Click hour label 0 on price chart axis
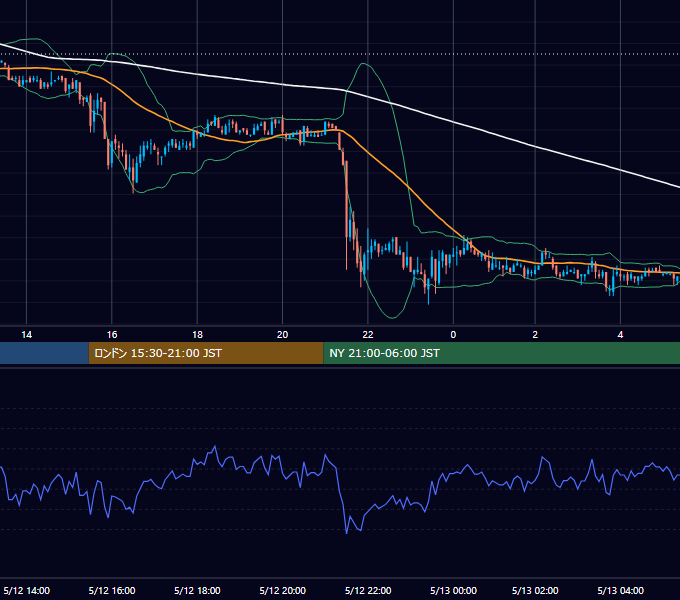680x600 pixels. pyautogui.click(x=453, y=334)
